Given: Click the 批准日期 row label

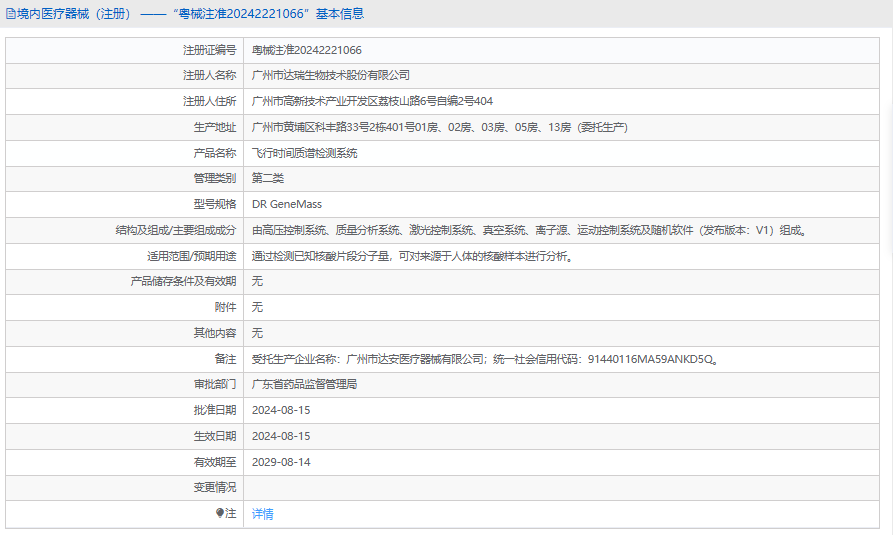Looking at the screenshot, I should click(x=215, y=410).
